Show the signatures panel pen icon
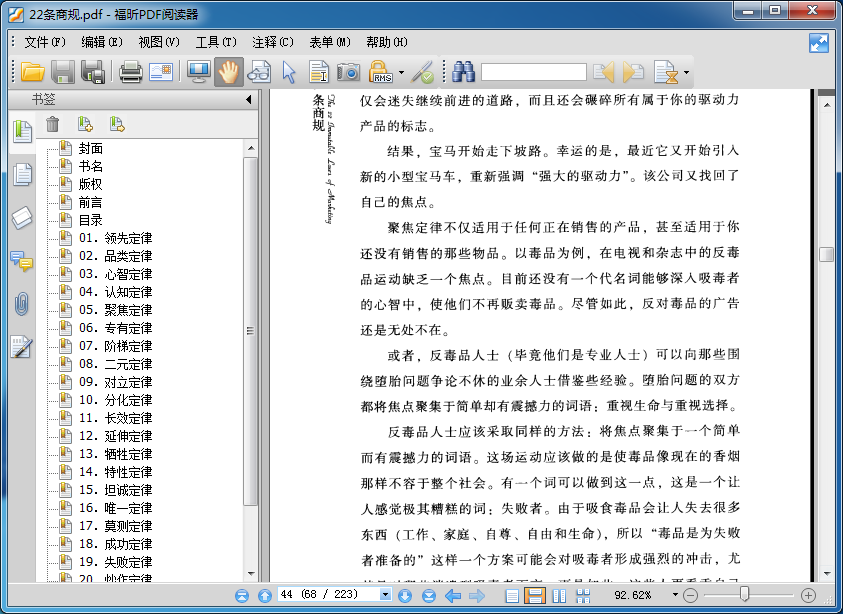The height and width of the screenshot is (614, 843). pyautogui.click(x=22, y=347)
